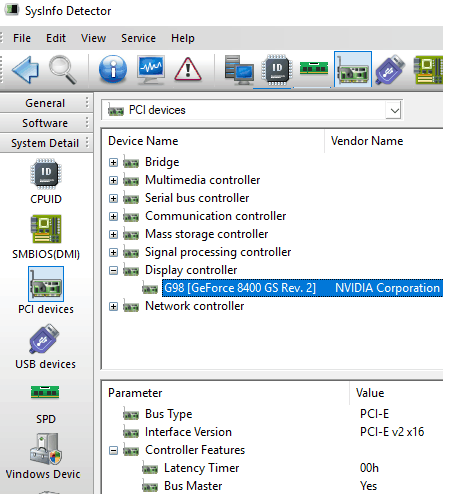Open CPUID in the sidebar

click(46, 182)
